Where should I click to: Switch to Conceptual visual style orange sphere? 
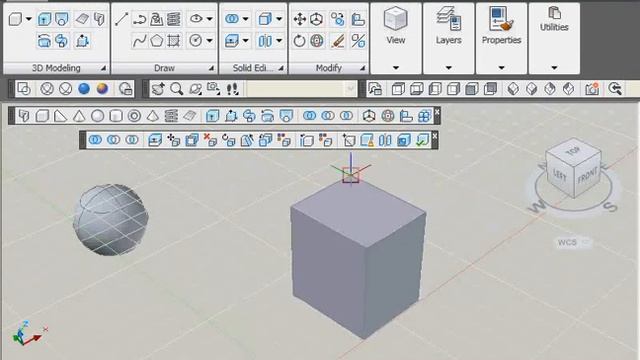(102, 89)
